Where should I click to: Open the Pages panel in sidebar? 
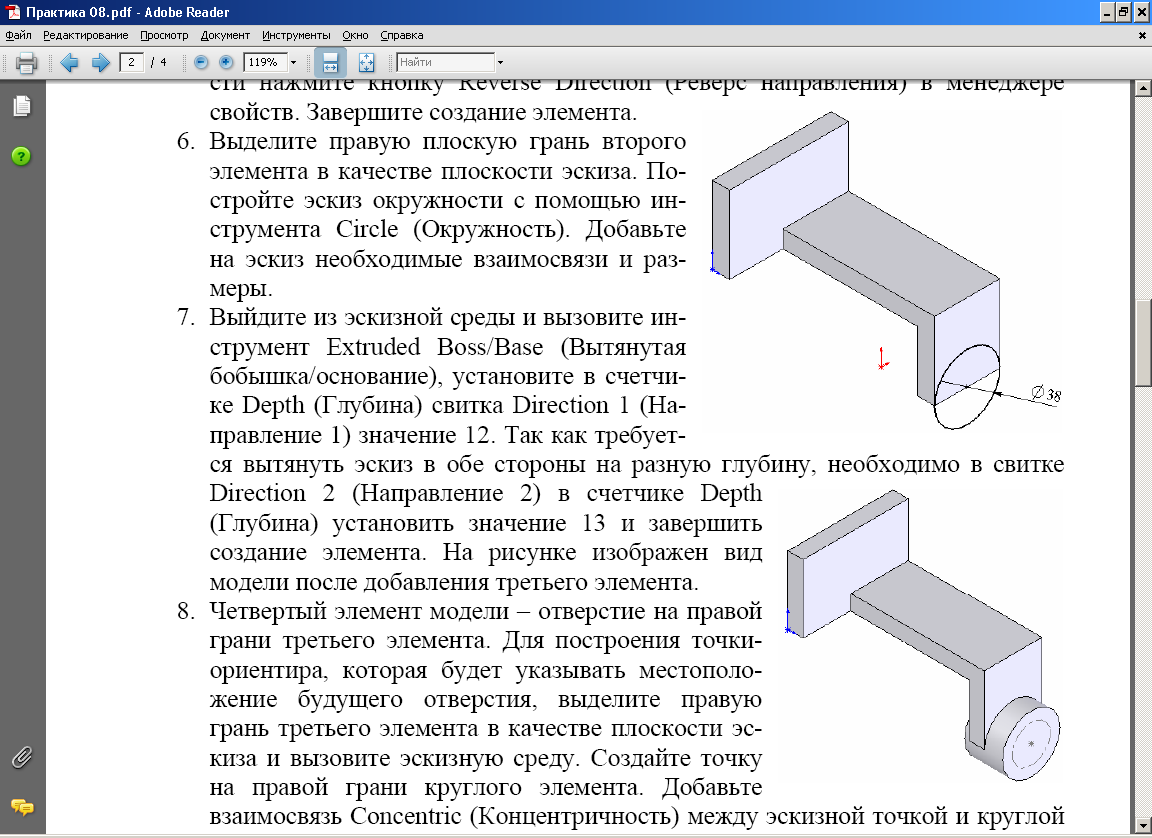coord(21,106)
